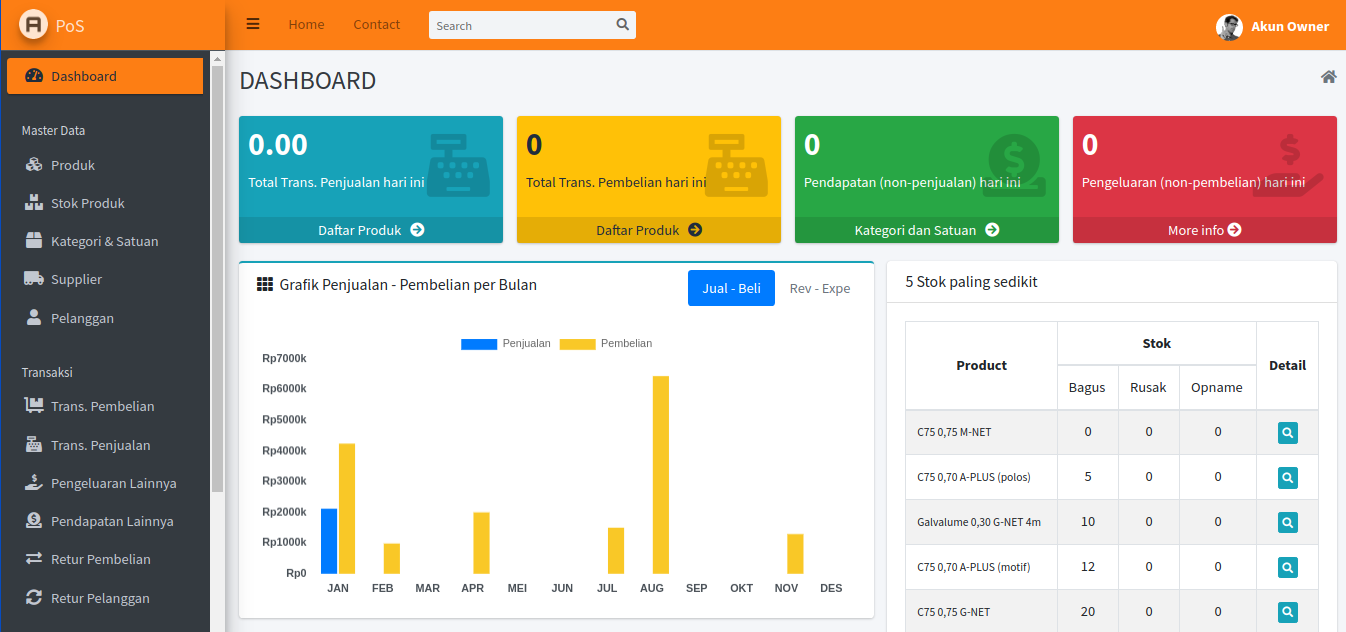Click arrow icon in red More info footer
Viewport: 1346px width, 632px height.
(1235, 230)
